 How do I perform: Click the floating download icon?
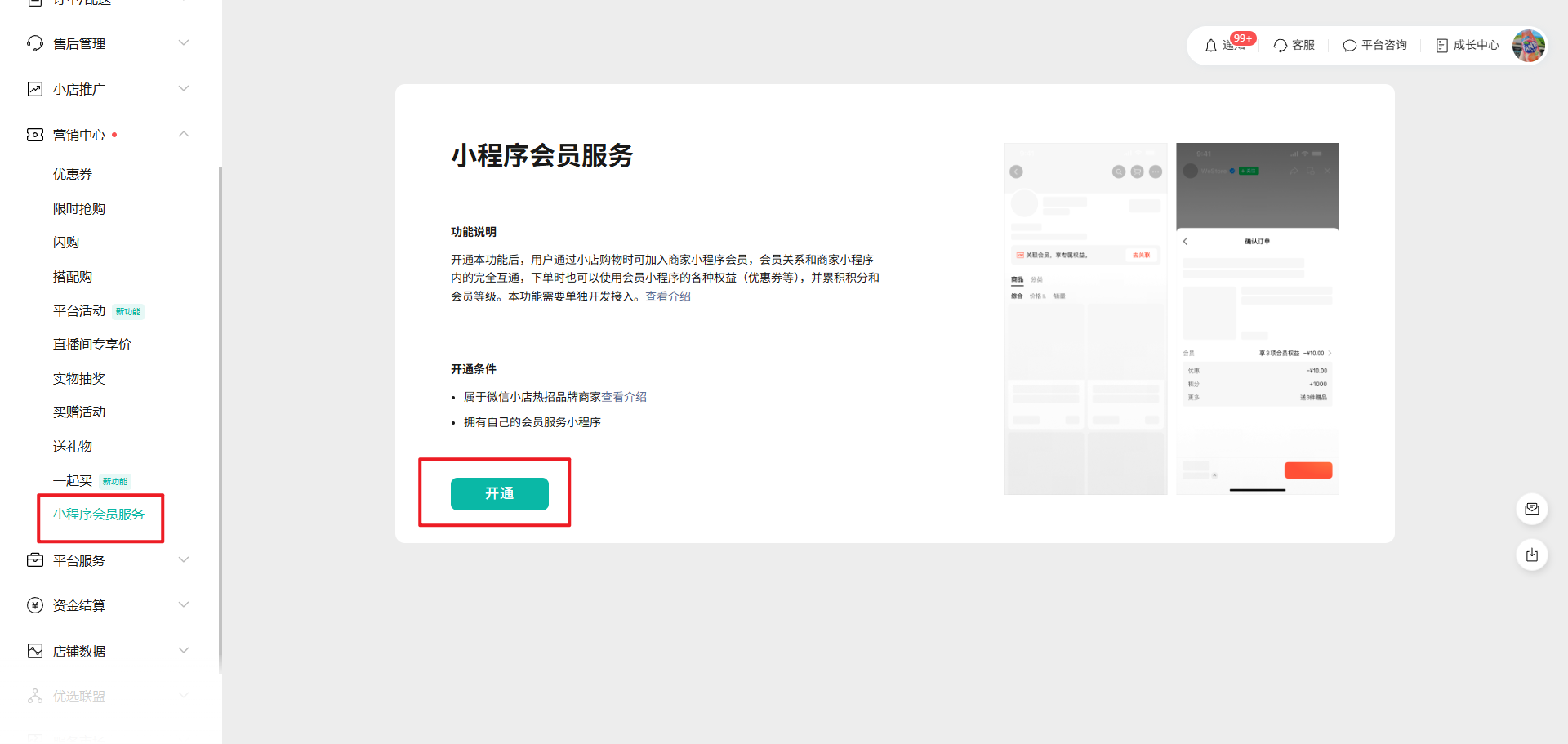click(1532, 555)
